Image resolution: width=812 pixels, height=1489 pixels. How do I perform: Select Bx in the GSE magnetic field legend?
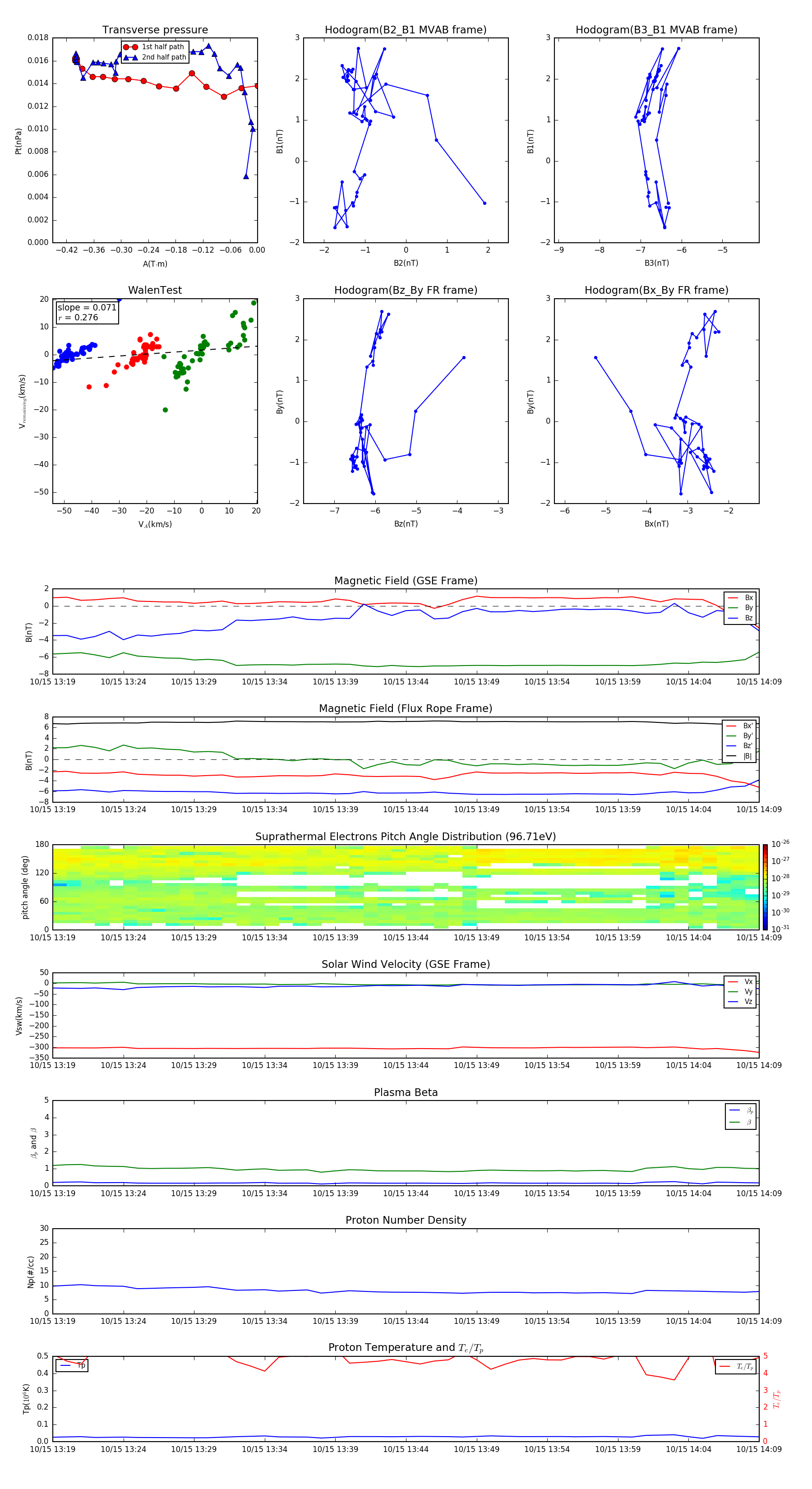pos(740,598)
